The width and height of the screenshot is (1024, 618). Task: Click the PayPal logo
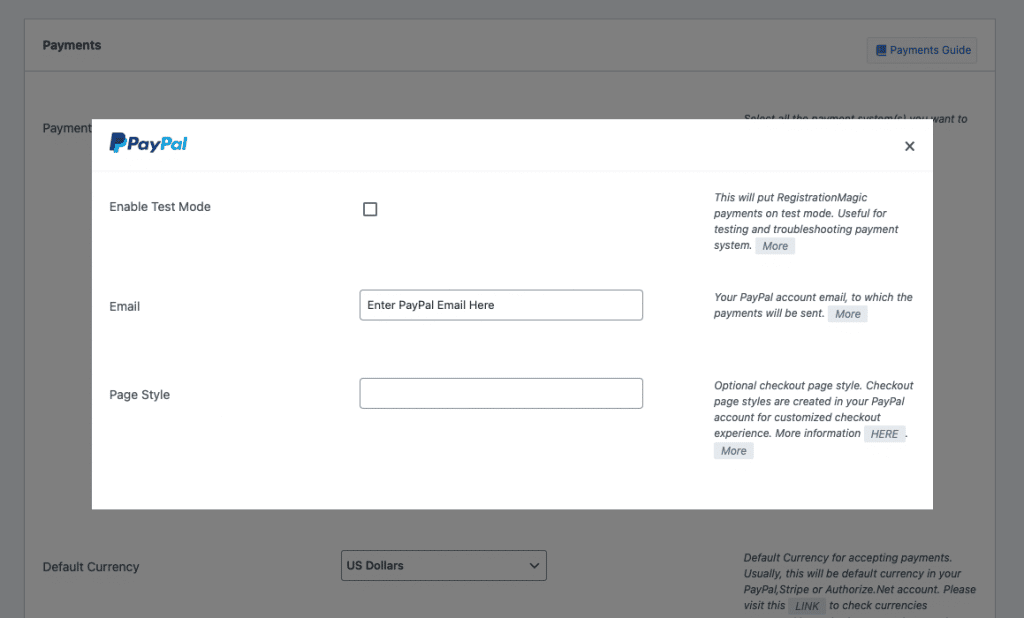pyautogui.click(x=147, y=143)
